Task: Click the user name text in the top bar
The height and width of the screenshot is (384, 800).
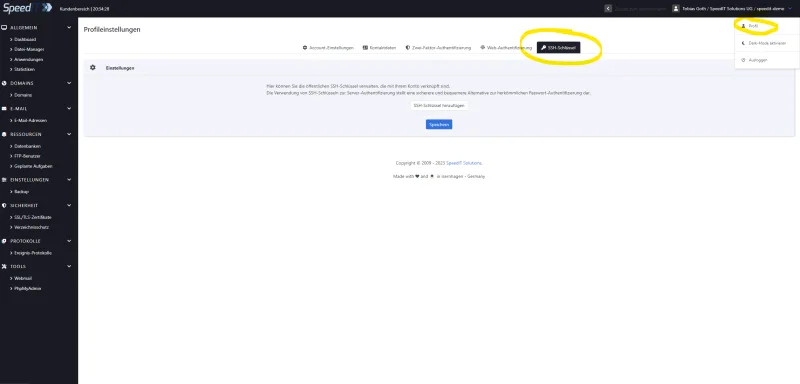Action: [x=733, y=9]
